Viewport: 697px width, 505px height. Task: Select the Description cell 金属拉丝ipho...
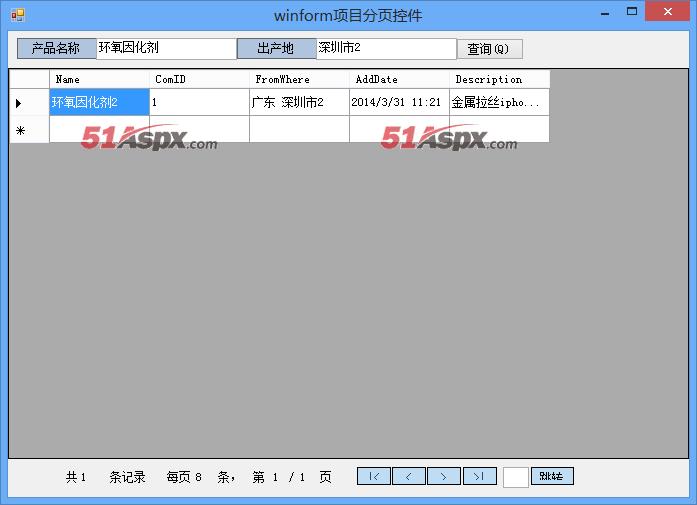(500, 102)
